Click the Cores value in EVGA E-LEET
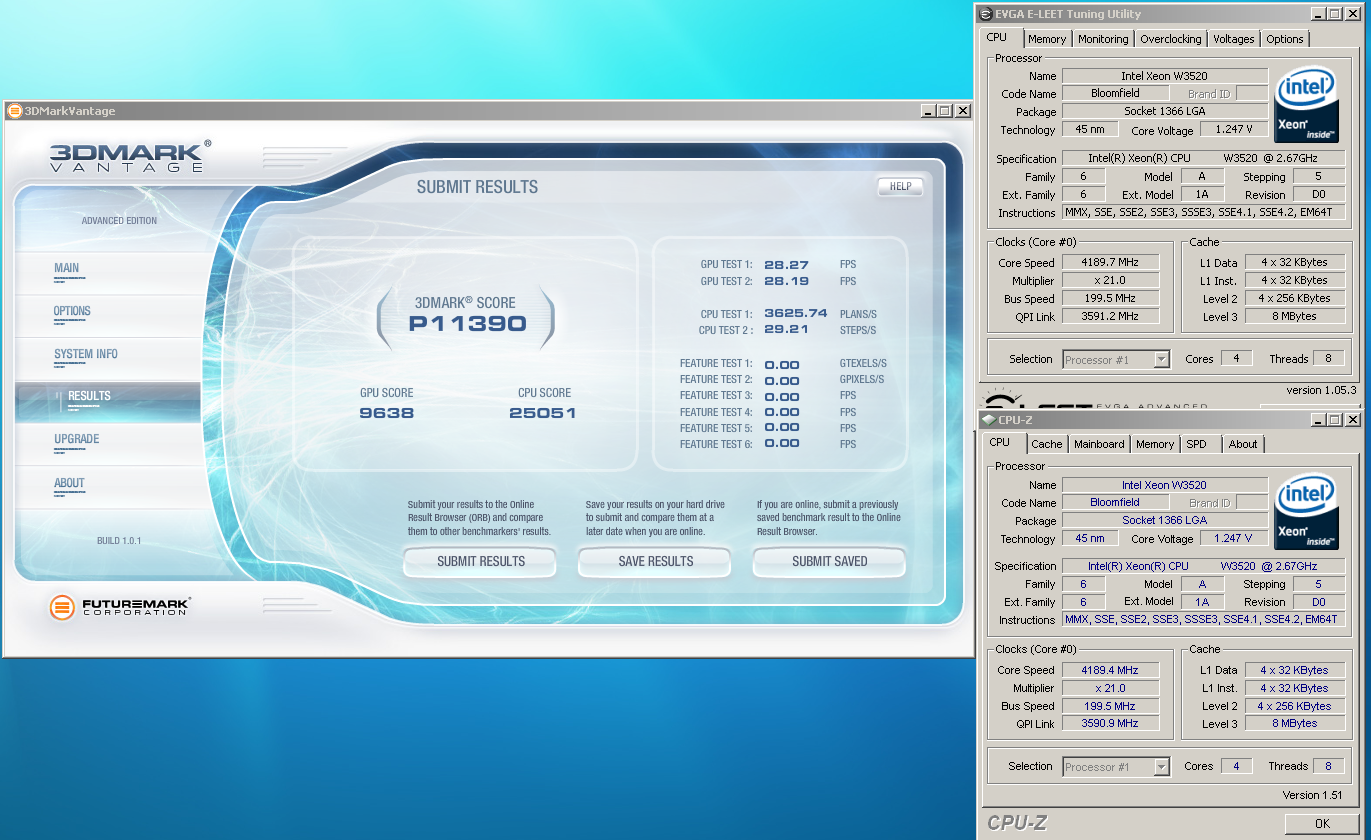Screen dimensions: 1371x840 tap(1236, 359)
